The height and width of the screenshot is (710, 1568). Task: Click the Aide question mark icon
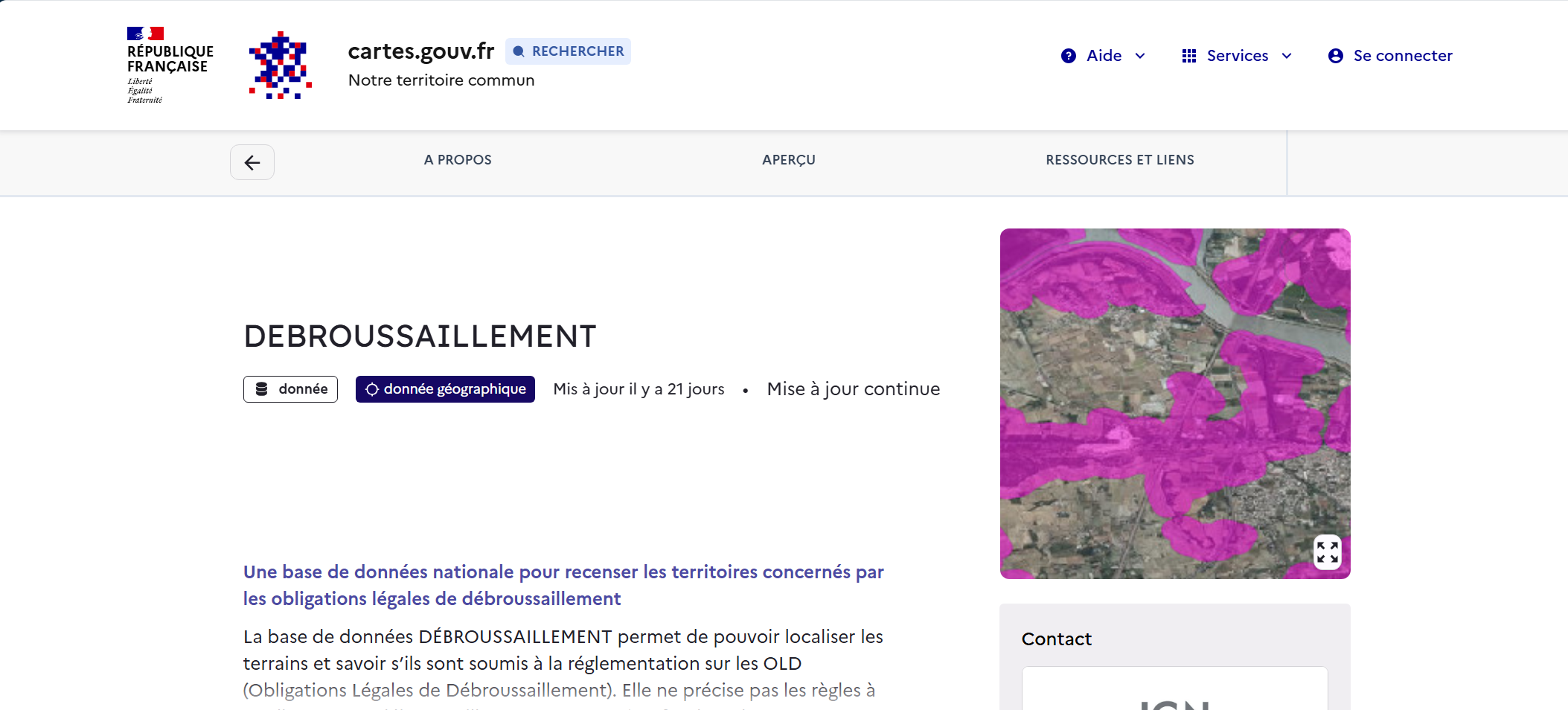(x=1069, y=56)
